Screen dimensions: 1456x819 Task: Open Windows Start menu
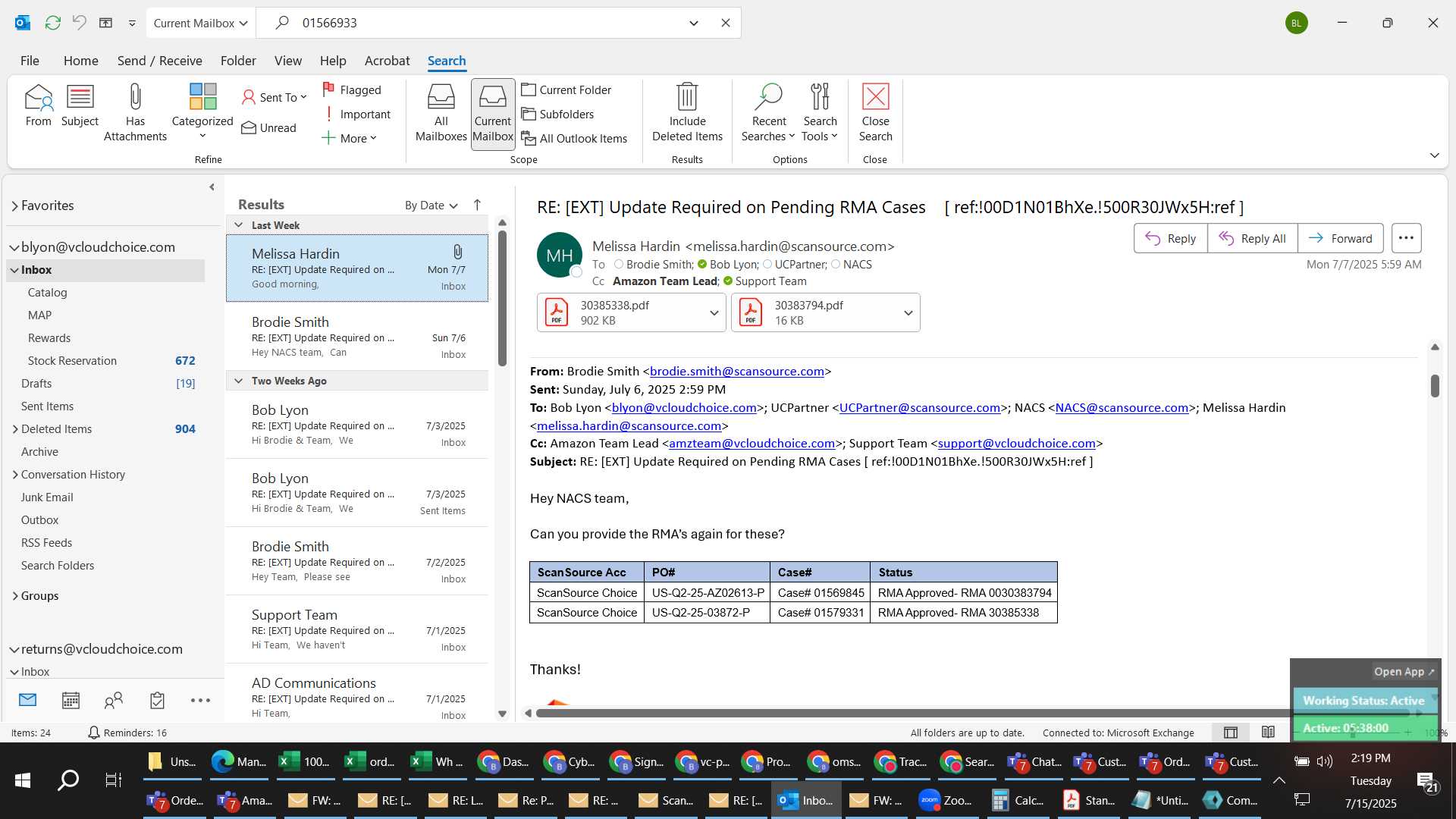[x=23, y=780]
